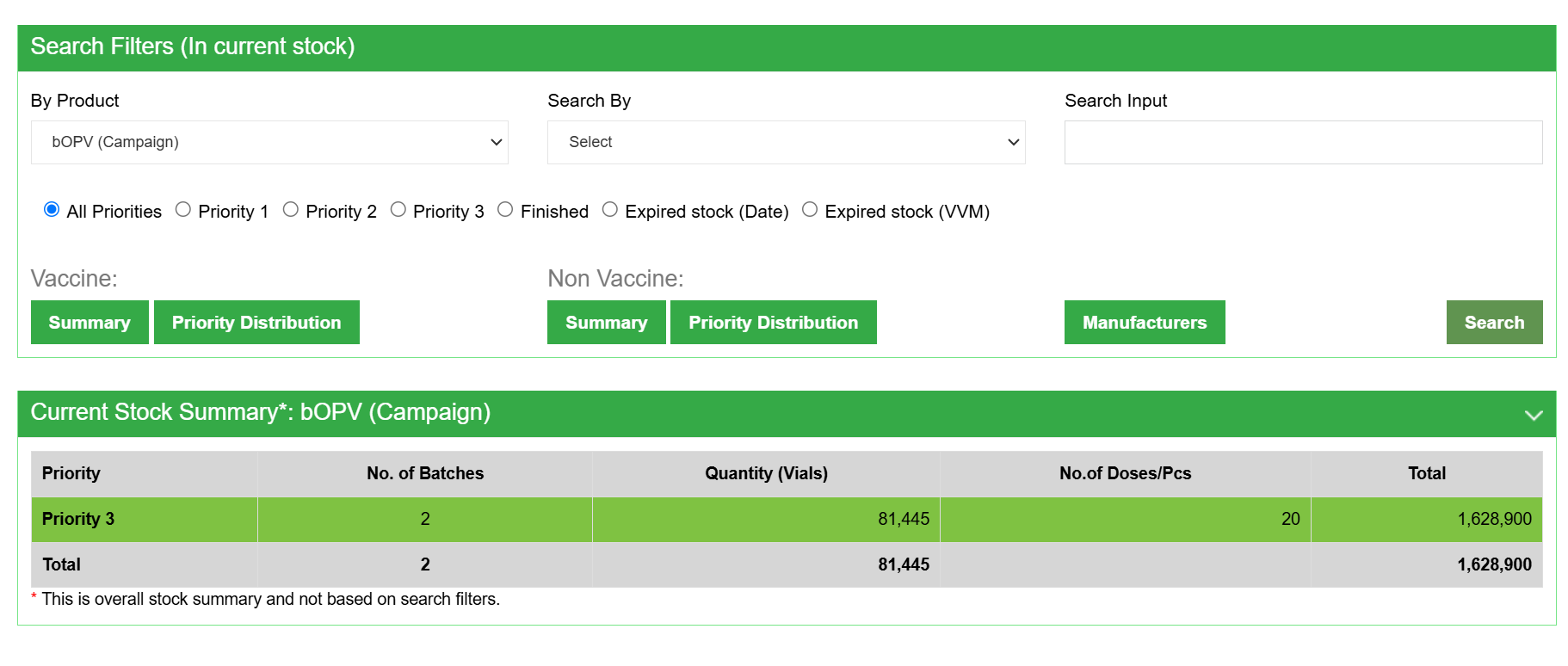
Task: Select the Priority 1 radio button
Action: pyautogui.click(x=183, y=210)
